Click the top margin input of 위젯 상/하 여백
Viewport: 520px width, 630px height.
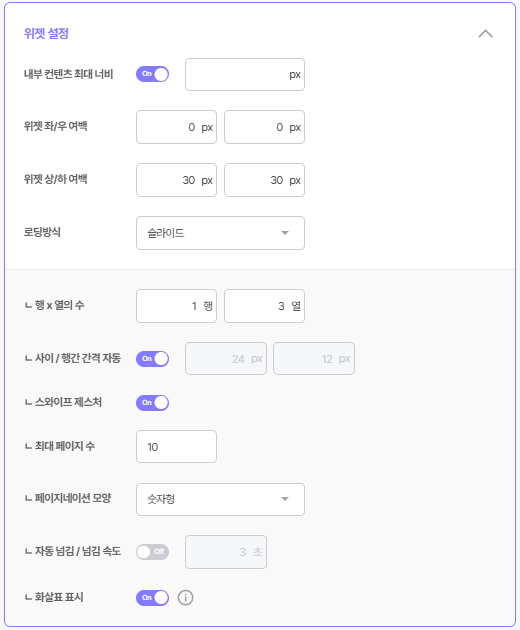point(176,180)
